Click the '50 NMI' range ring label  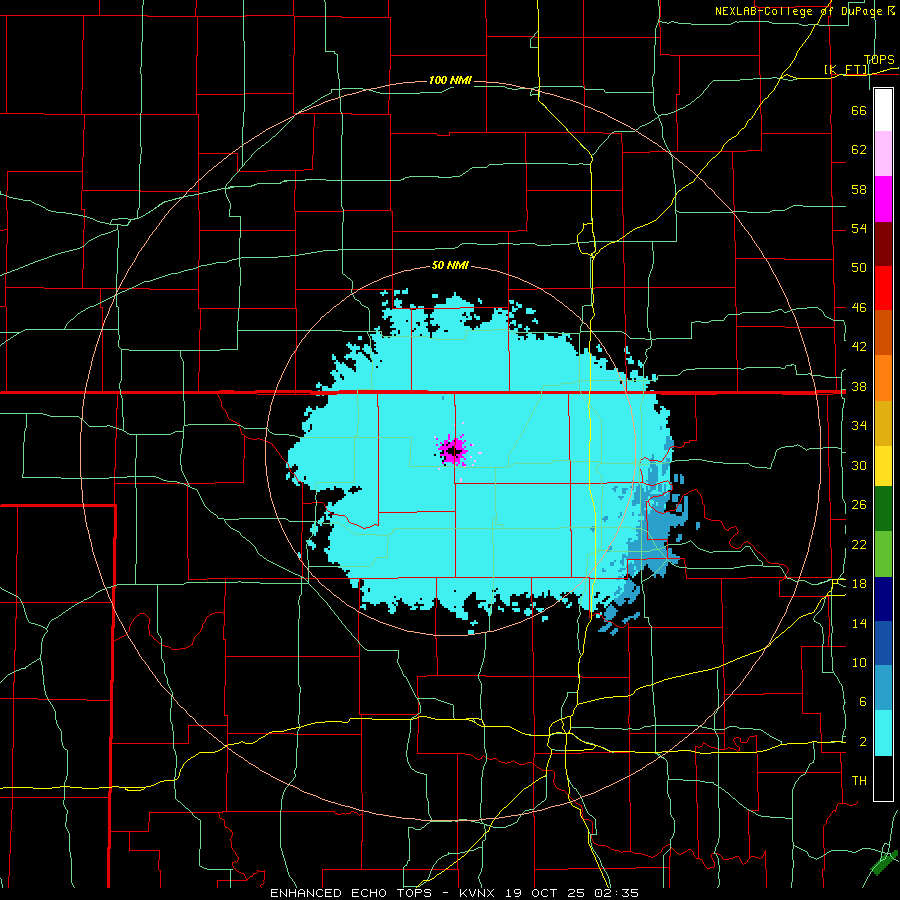coord(450,265)
